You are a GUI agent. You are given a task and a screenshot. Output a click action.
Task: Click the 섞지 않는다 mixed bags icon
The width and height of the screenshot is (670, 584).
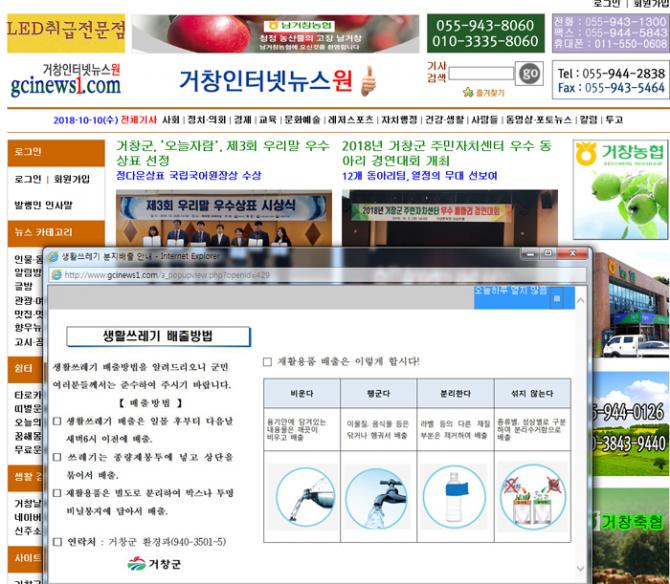[x=532, y=497]
